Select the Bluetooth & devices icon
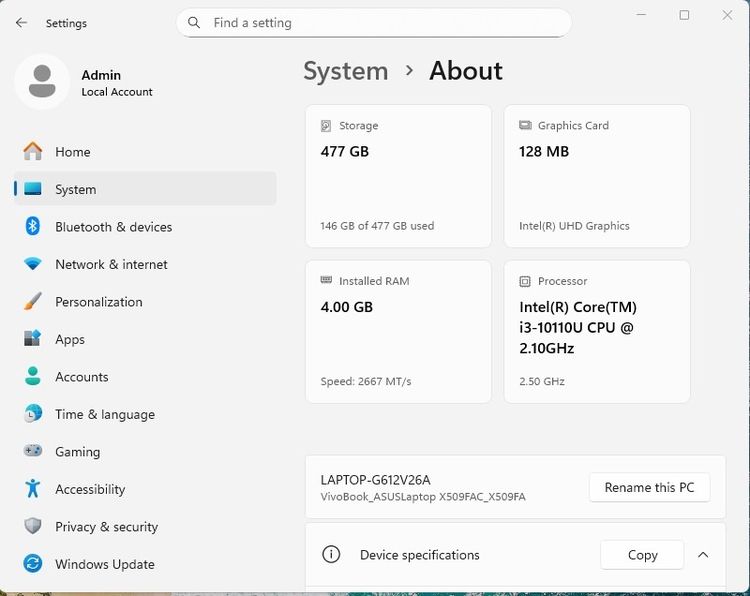Screen dimensions: 750x596 (33, 226)
